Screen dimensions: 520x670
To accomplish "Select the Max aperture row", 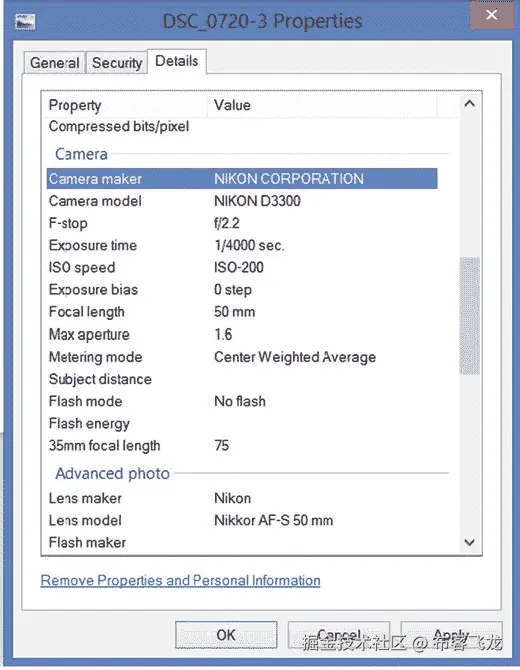I will tap(242, 334).
